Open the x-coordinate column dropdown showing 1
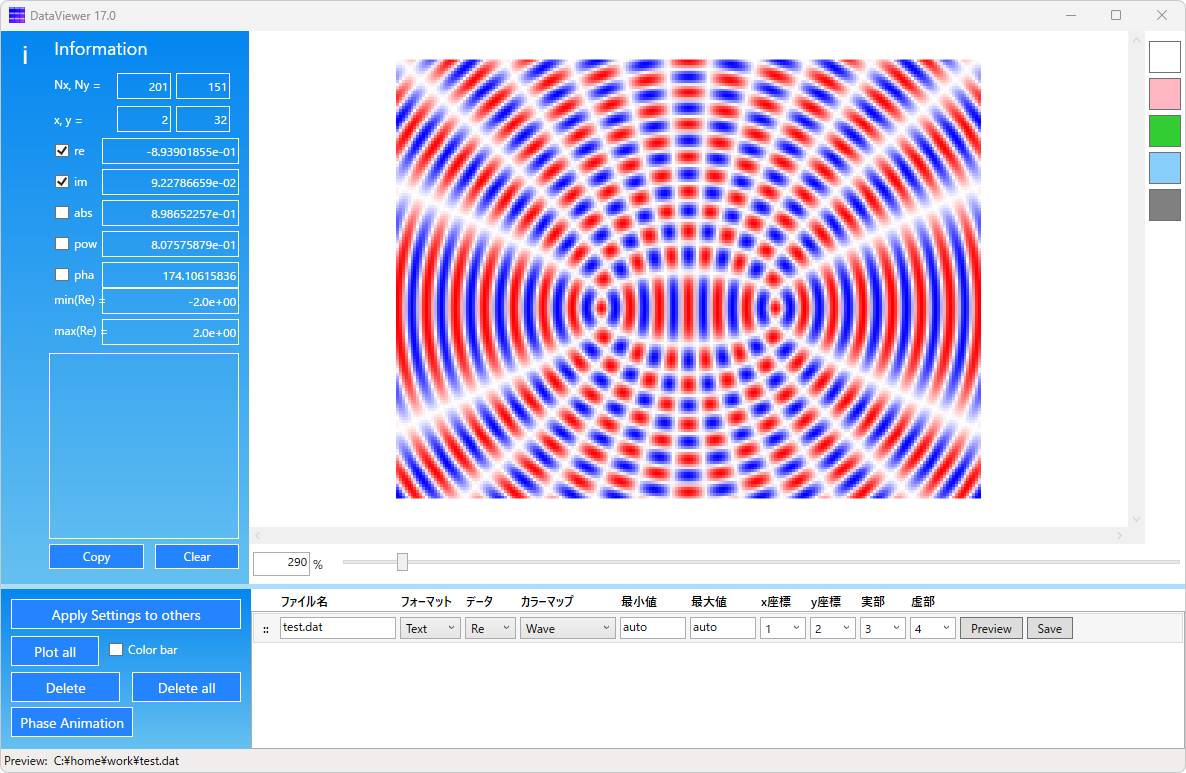The width and height of the screenshot is (1186, 773). tap(782, 629)
